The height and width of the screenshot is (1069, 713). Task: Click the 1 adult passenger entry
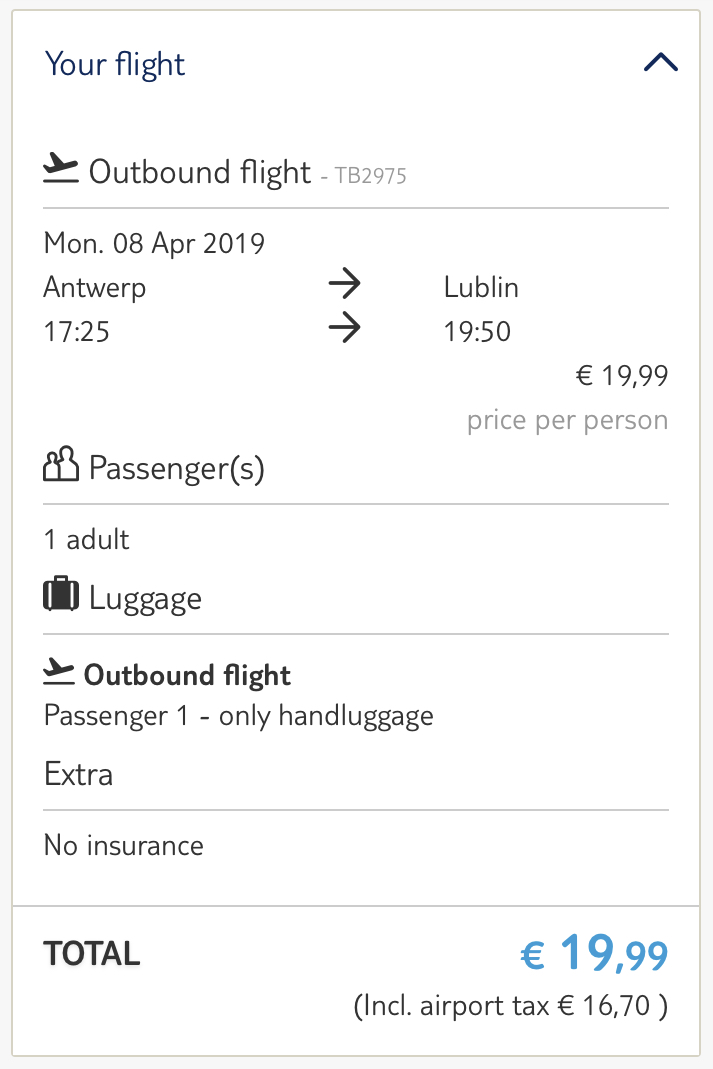click(87, 539)
